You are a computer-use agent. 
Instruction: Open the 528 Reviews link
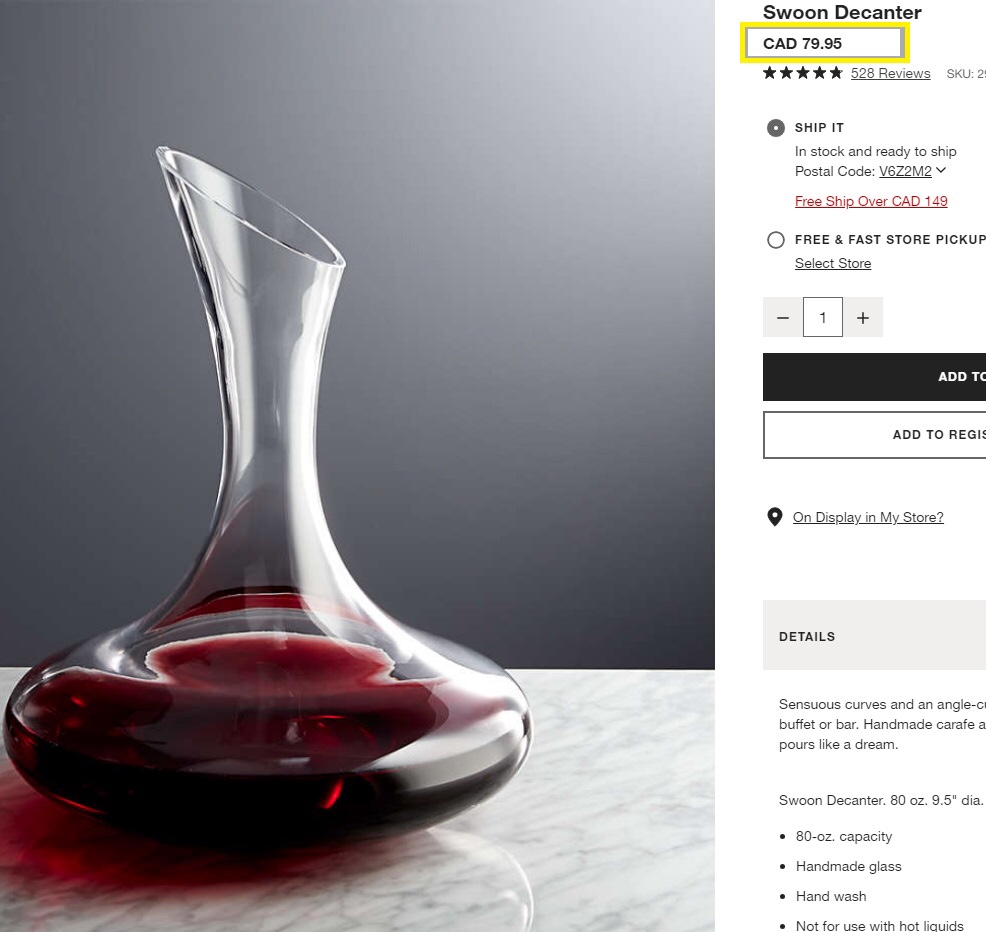(x=890, y=73)
